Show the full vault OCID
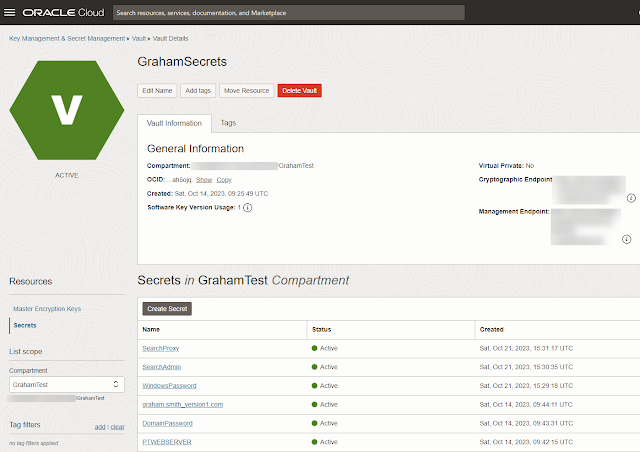Screen dimensions: 640x452 pos(204,180)
